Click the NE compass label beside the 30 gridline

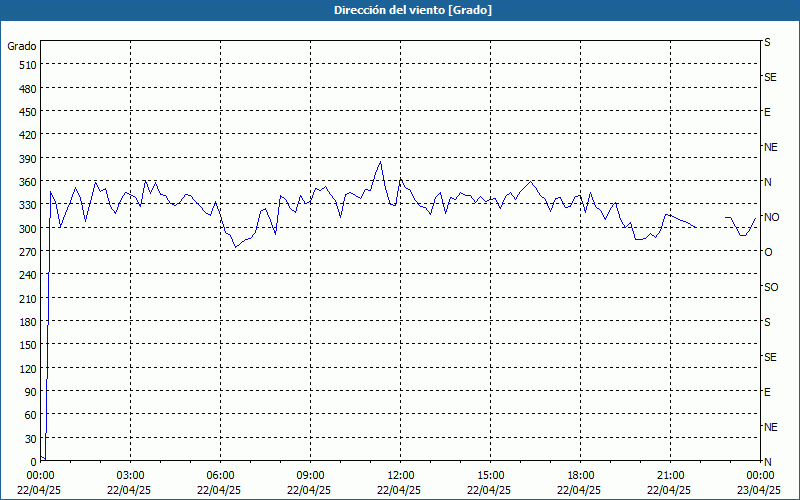tap(771, 427)
